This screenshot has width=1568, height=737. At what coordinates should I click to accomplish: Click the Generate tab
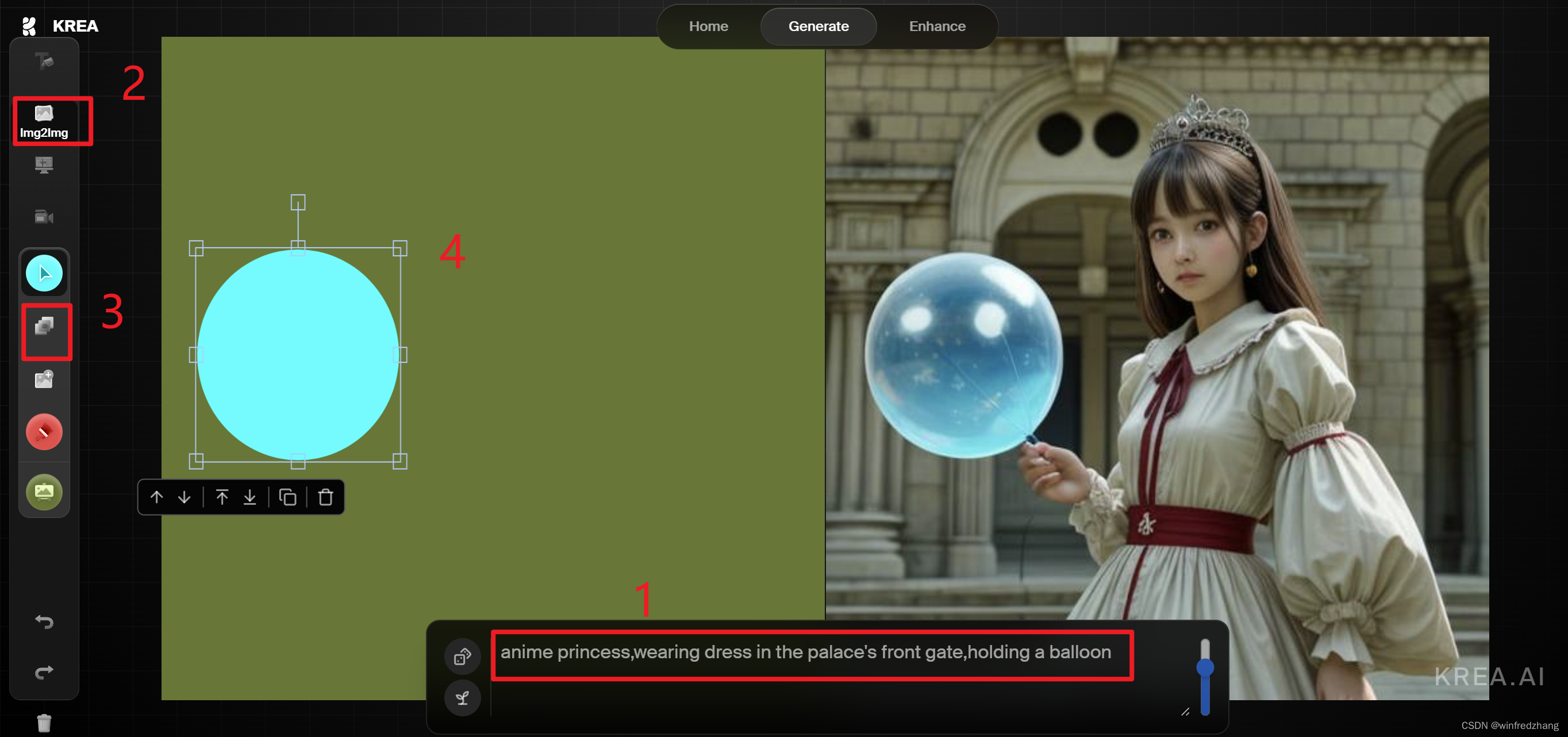pos(818,26)
